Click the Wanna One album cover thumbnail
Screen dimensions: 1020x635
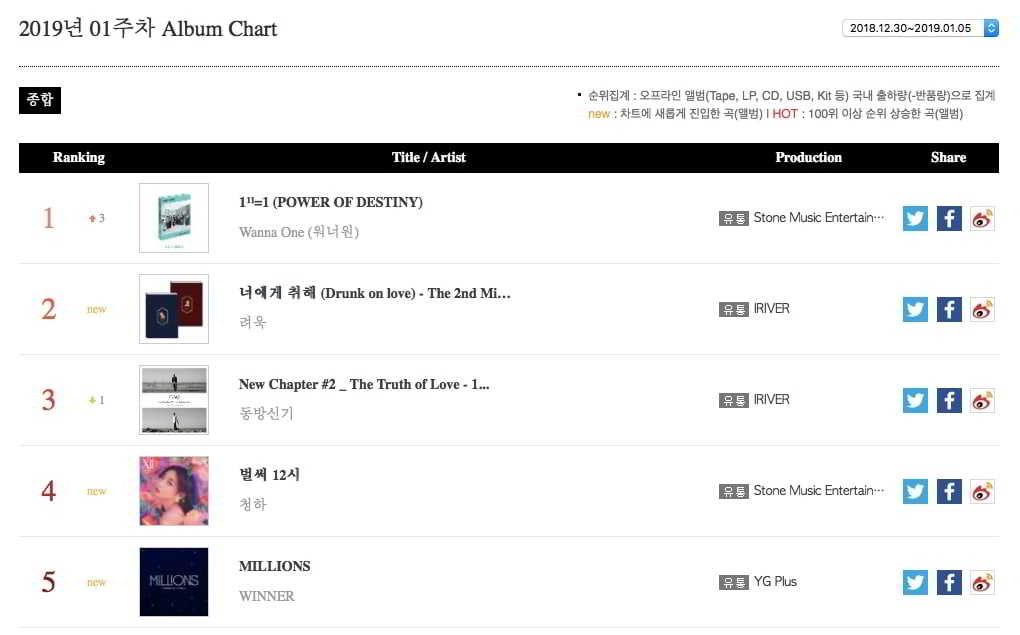174,218
